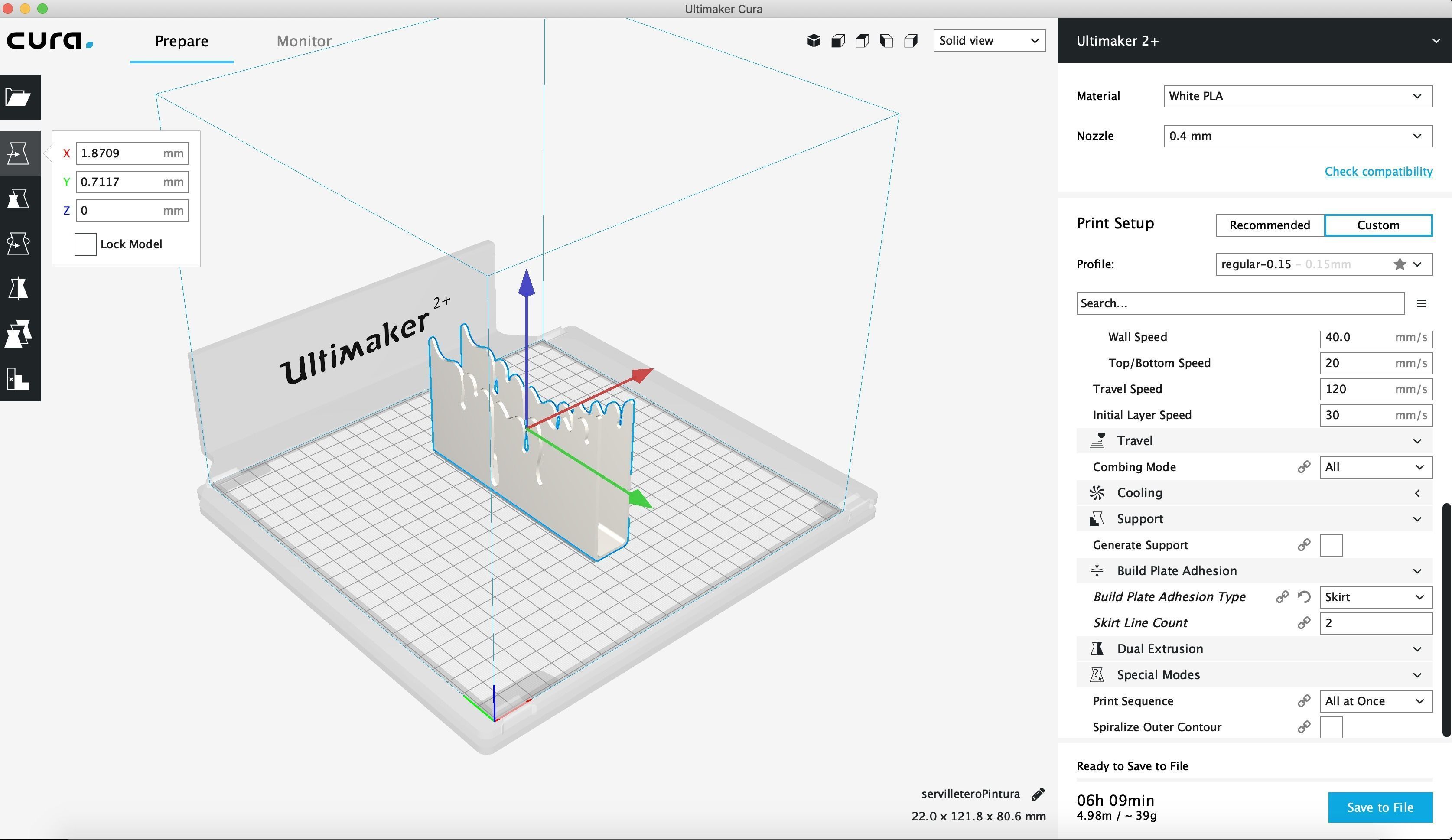The height and width of the screenshot is (840, 1452).
Task: Open the Nozzle 0.4 mm dropdown
Action: pyautogui.click(x=1298, y=136)
